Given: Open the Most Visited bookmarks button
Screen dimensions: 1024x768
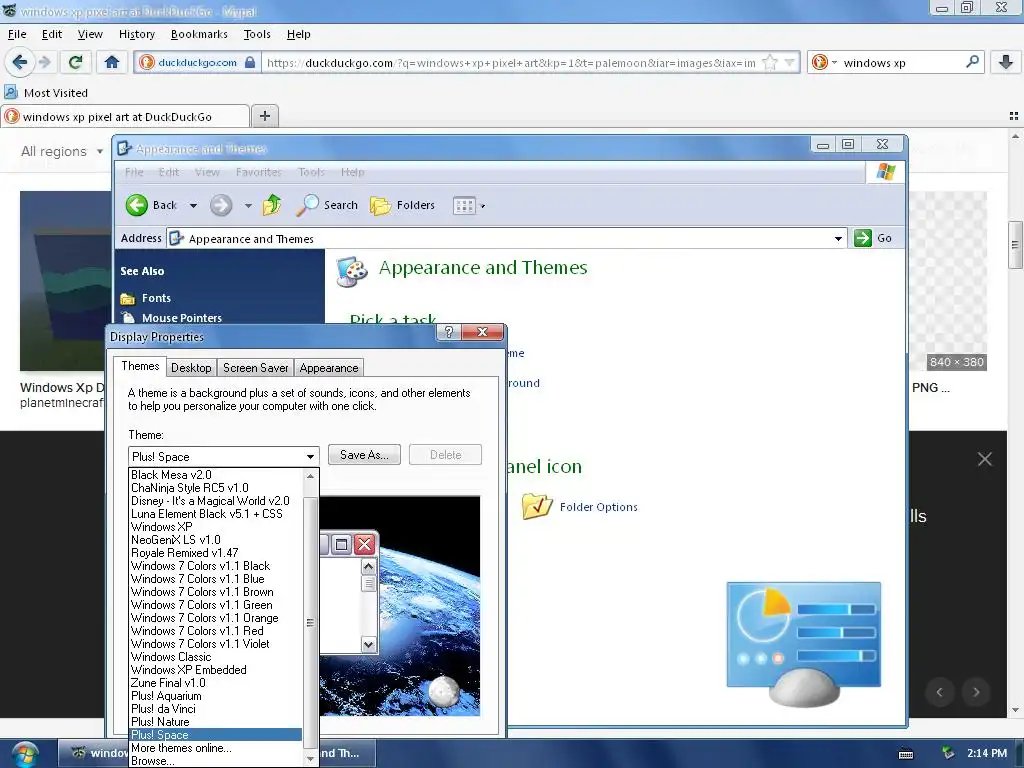Looking at the screenshot, I should pyautogui.click(x=46, y=93).
